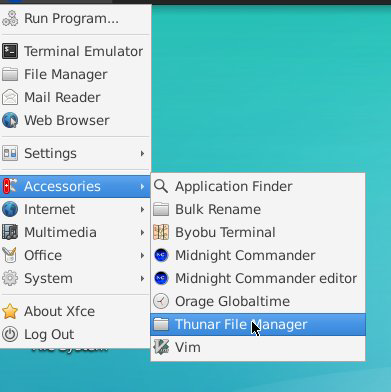Click the Web Browser globe icon
The image size is (391, 392).
pyautogui.click(x=10, y=120)
